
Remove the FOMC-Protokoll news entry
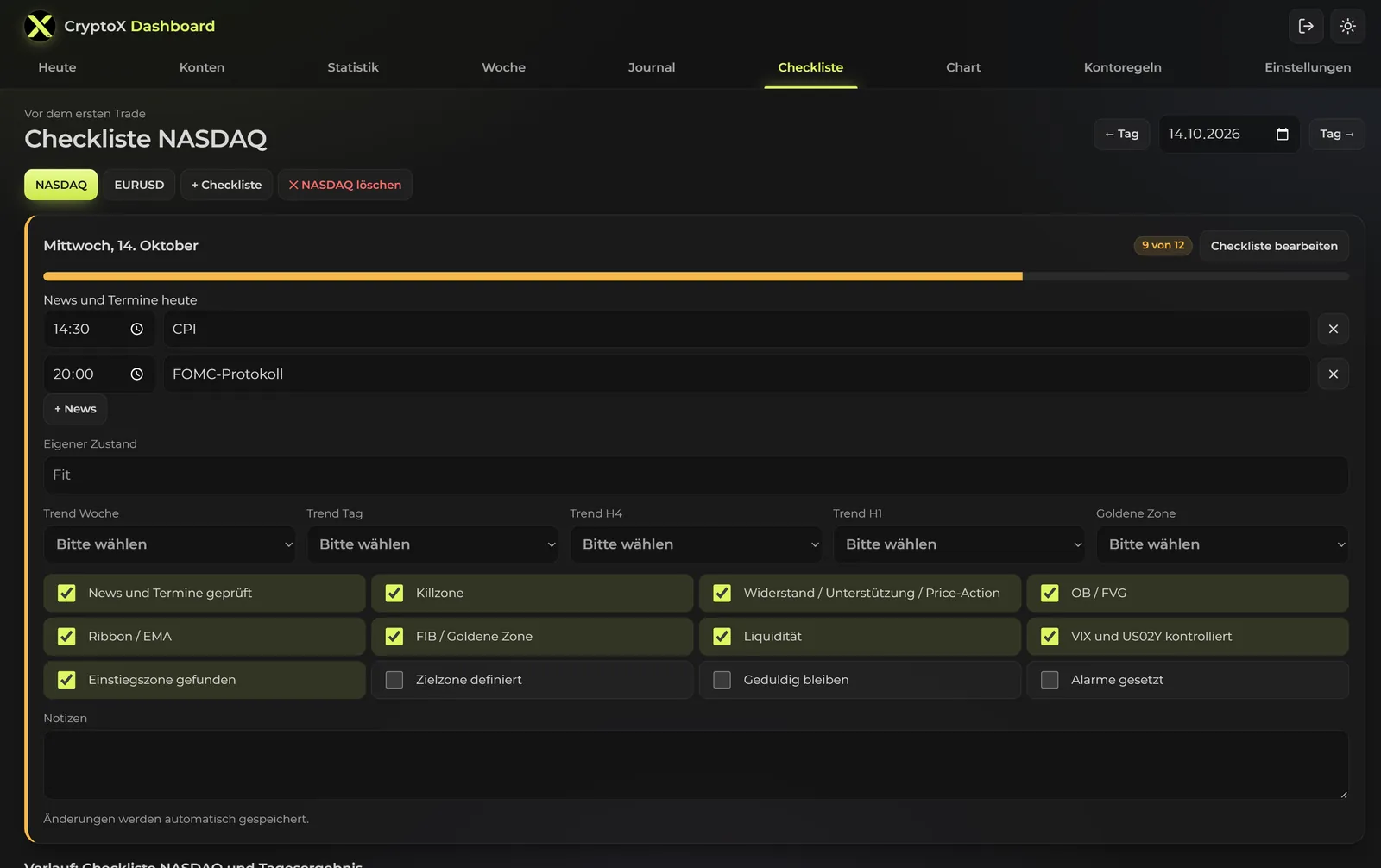click(x=1333, y=374)
